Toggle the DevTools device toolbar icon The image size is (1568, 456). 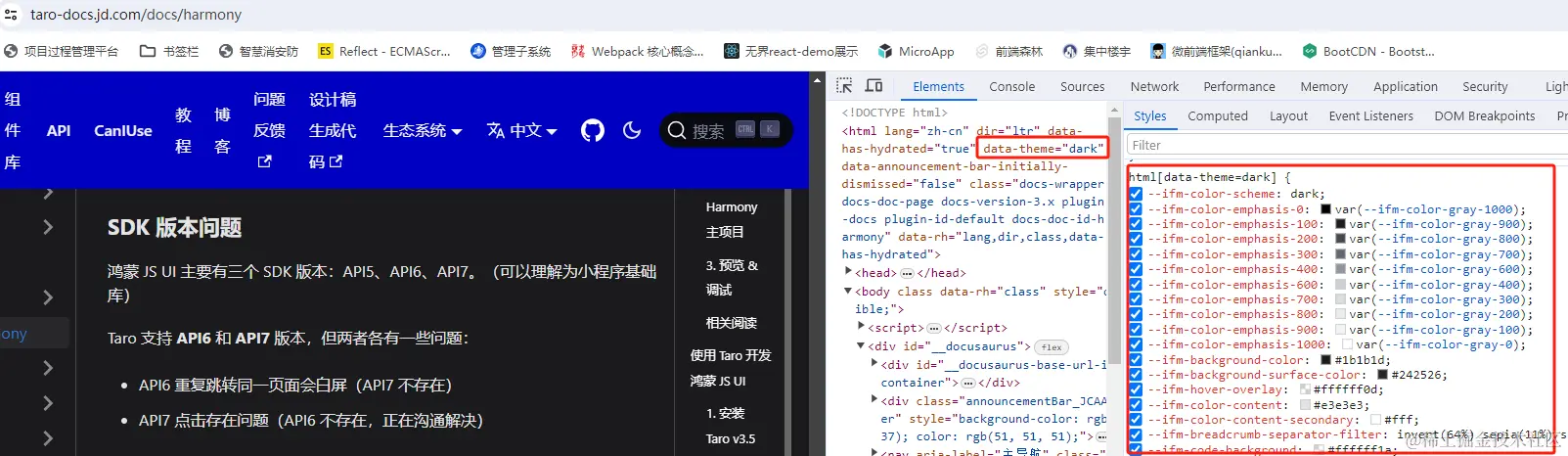[x=874, y=86]
